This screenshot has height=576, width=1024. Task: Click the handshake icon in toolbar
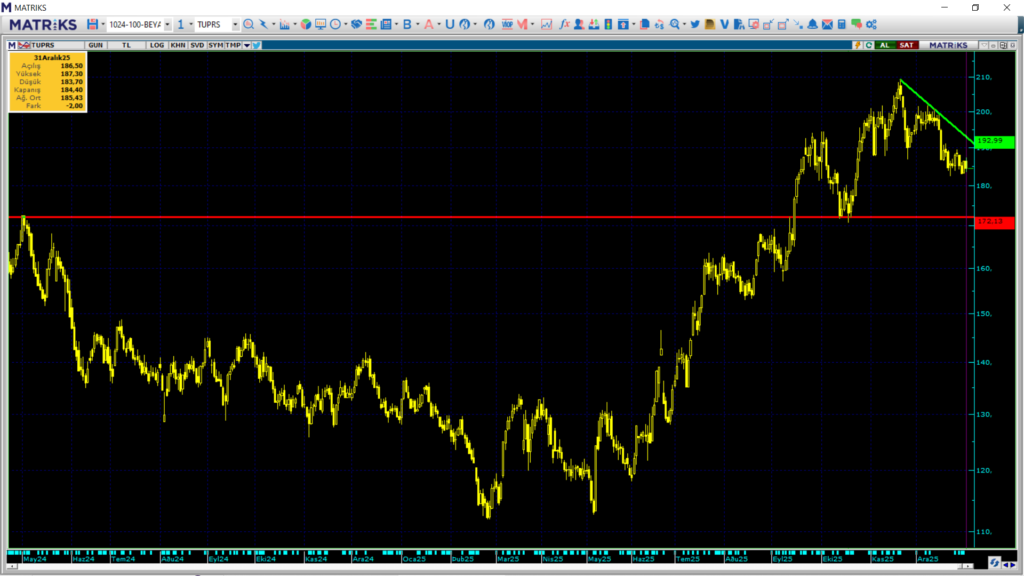(x=356, y=24)
